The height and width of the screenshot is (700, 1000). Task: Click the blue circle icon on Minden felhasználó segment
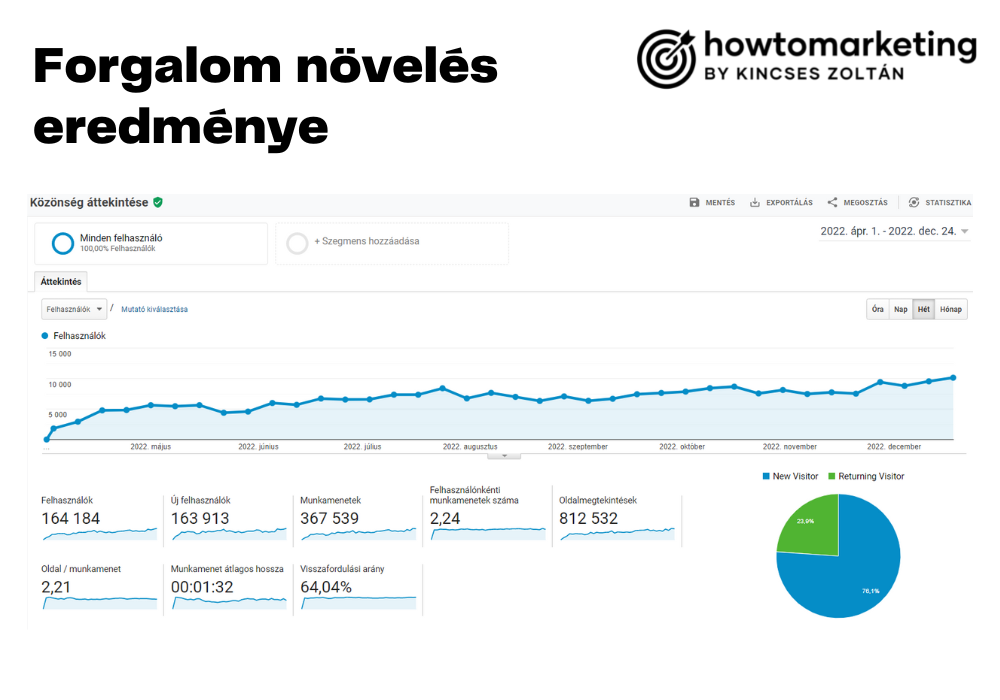(60, 240)
